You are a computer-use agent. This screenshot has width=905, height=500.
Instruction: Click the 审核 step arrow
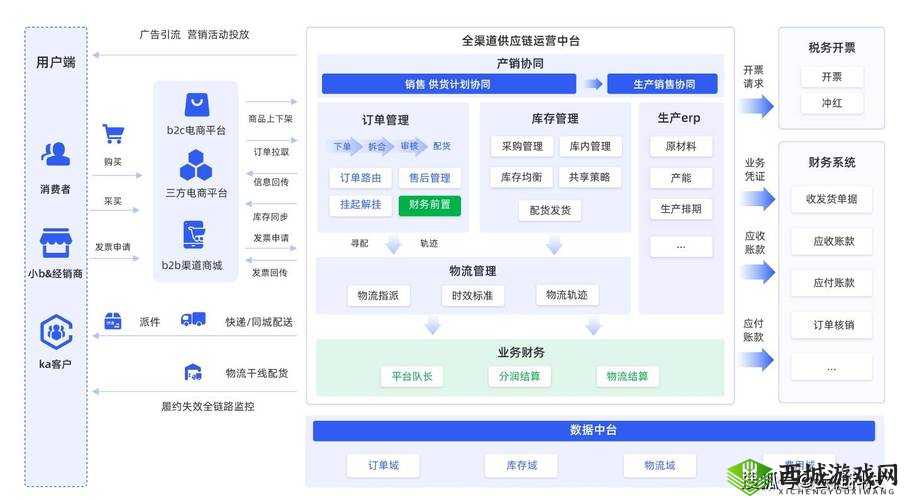(x=411, y=146)
